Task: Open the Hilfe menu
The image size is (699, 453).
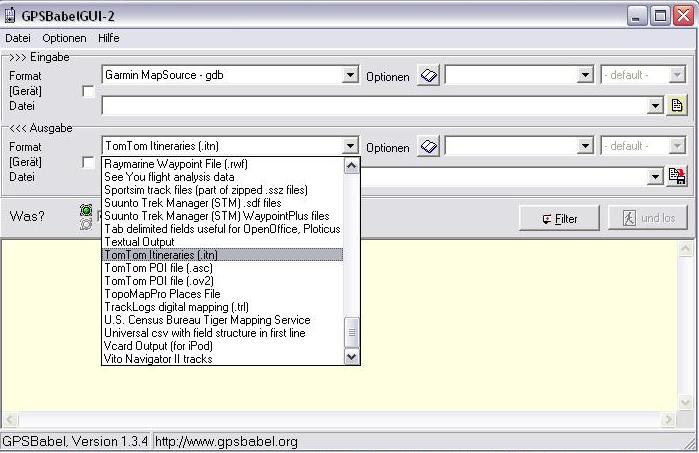Action: click(108, 38)
